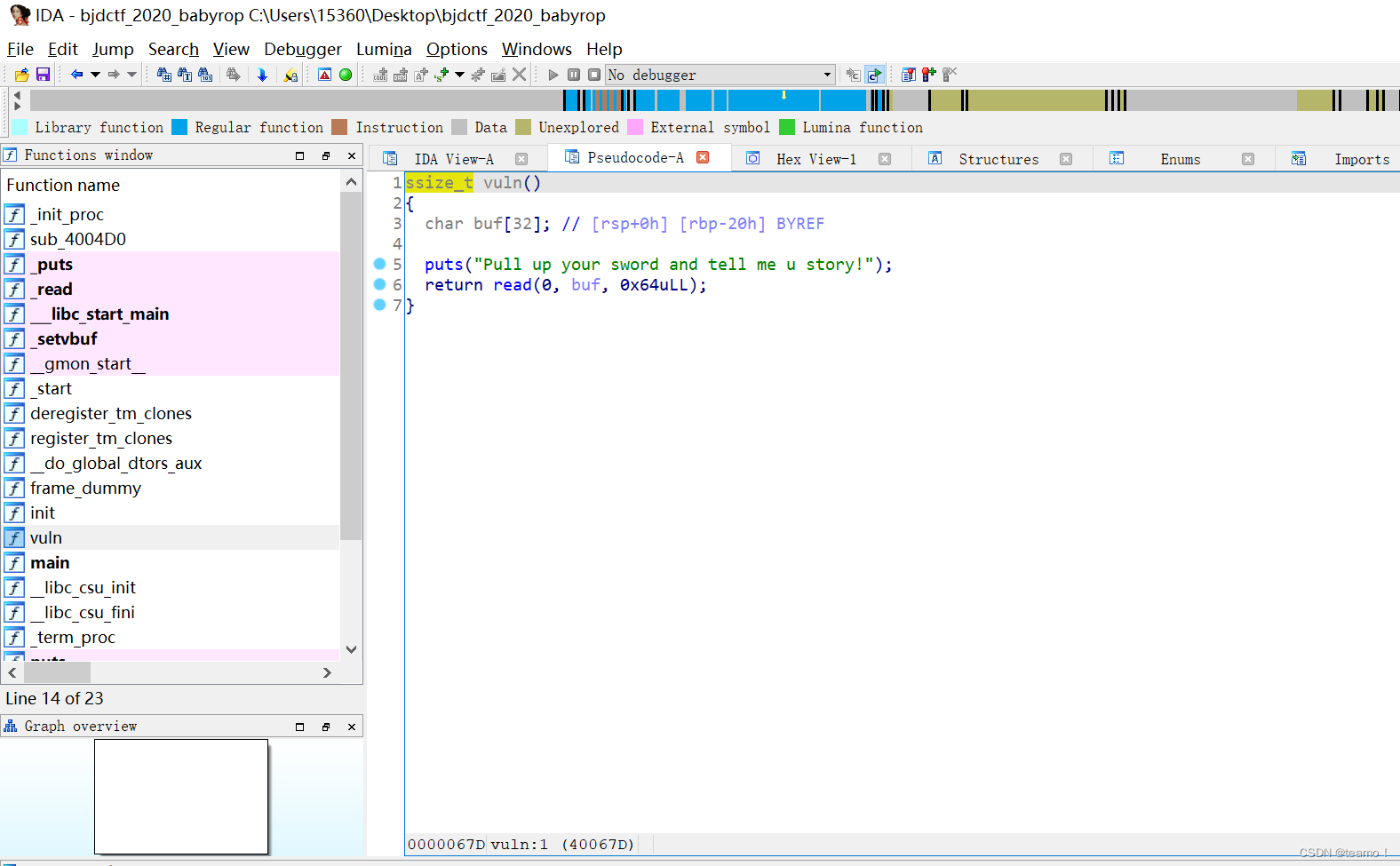Click the Regular function blue color swatch
Image resolution: width=1400 pixels, height=866 pixels.
click(179, 127)
